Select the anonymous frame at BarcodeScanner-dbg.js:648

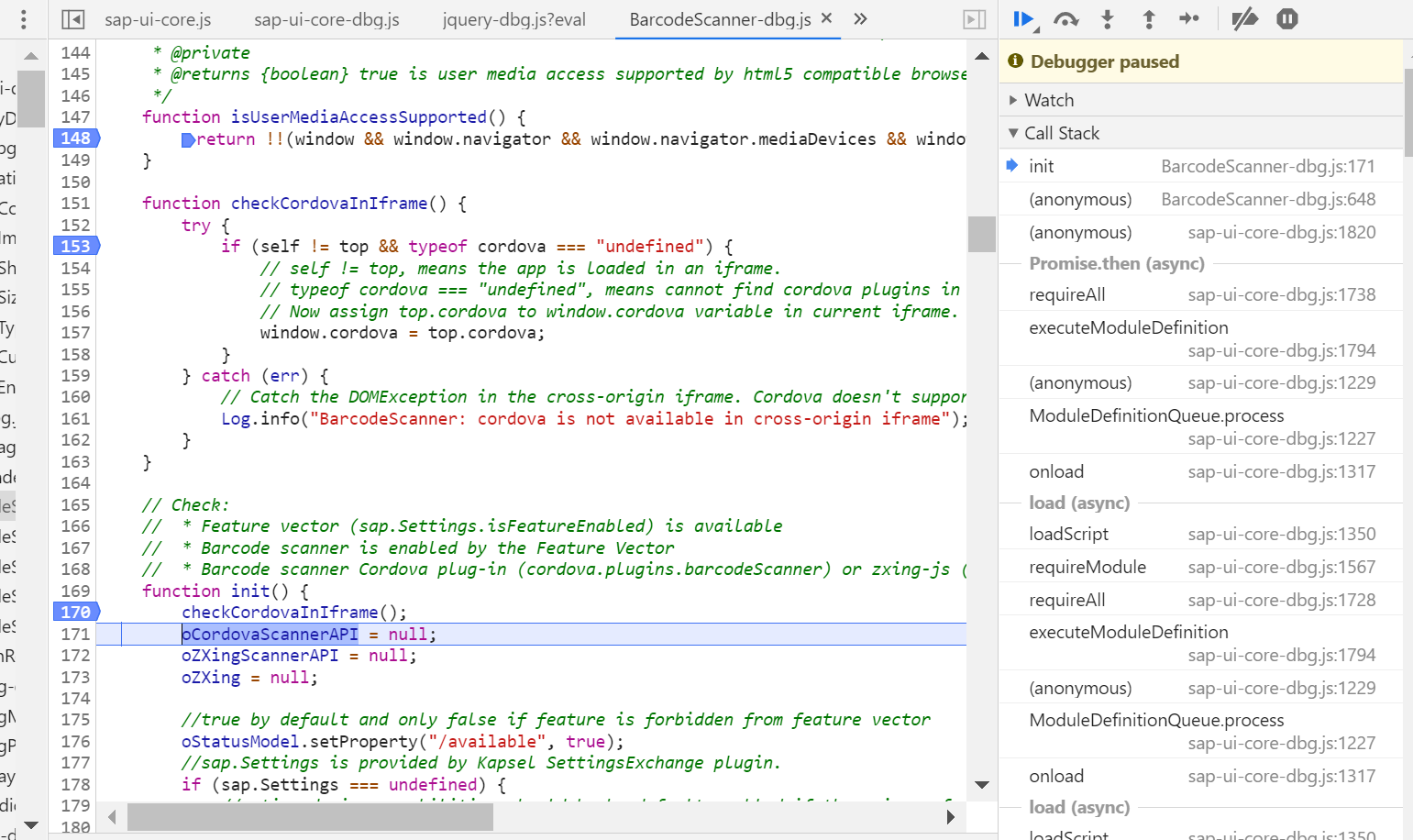click(1201, 199)
